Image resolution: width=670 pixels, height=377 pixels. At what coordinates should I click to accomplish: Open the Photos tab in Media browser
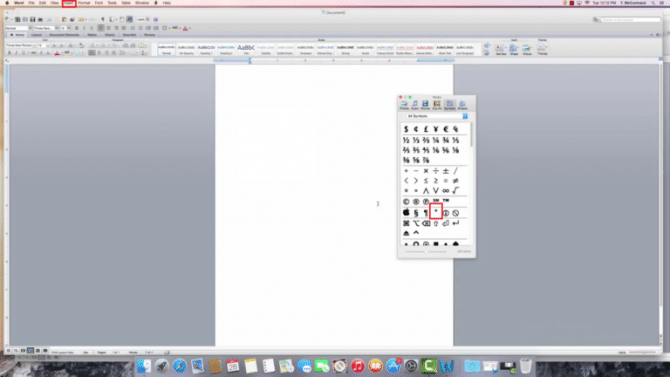404,105
